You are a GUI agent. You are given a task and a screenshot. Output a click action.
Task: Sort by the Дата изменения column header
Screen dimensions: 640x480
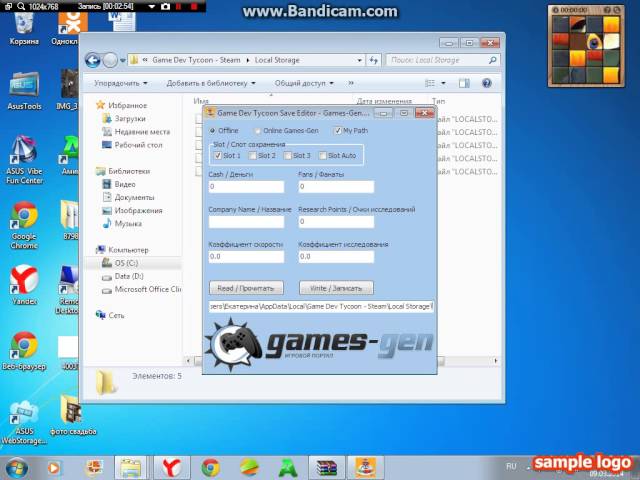pyautogui.click(x=384, y=101)
